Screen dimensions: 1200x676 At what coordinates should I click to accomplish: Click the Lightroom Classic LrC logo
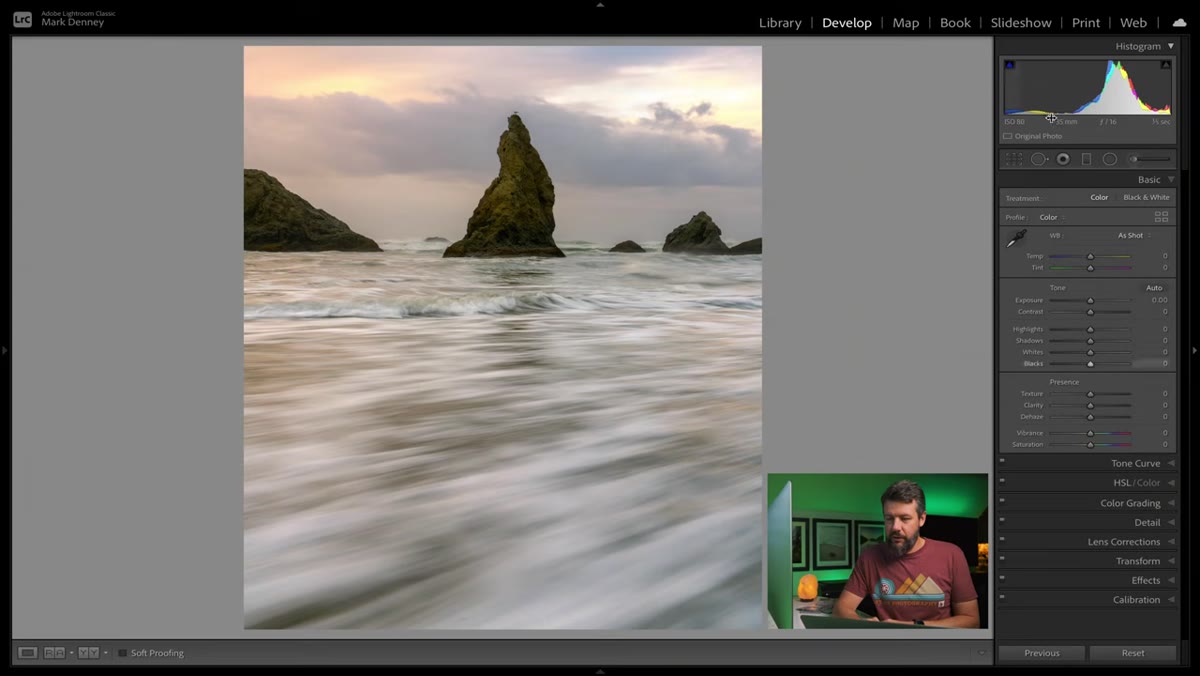[x=22, y=19]
